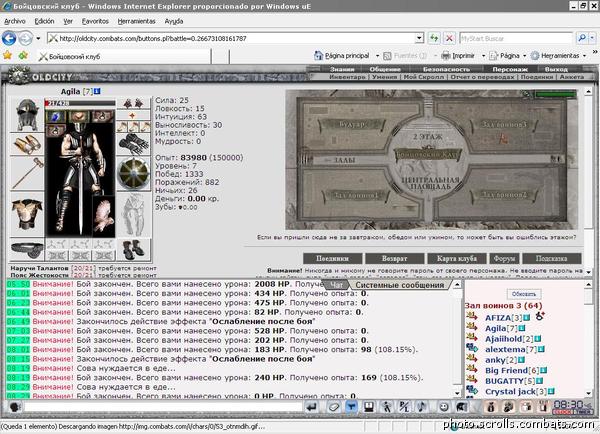The image size is (600, 434).
Task: Switch to Системные сообщения tab
Action: (x=400, y=285)
